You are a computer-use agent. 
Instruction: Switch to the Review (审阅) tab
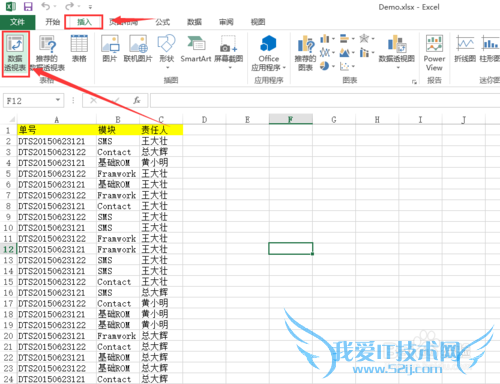click(x=226, y=22)
